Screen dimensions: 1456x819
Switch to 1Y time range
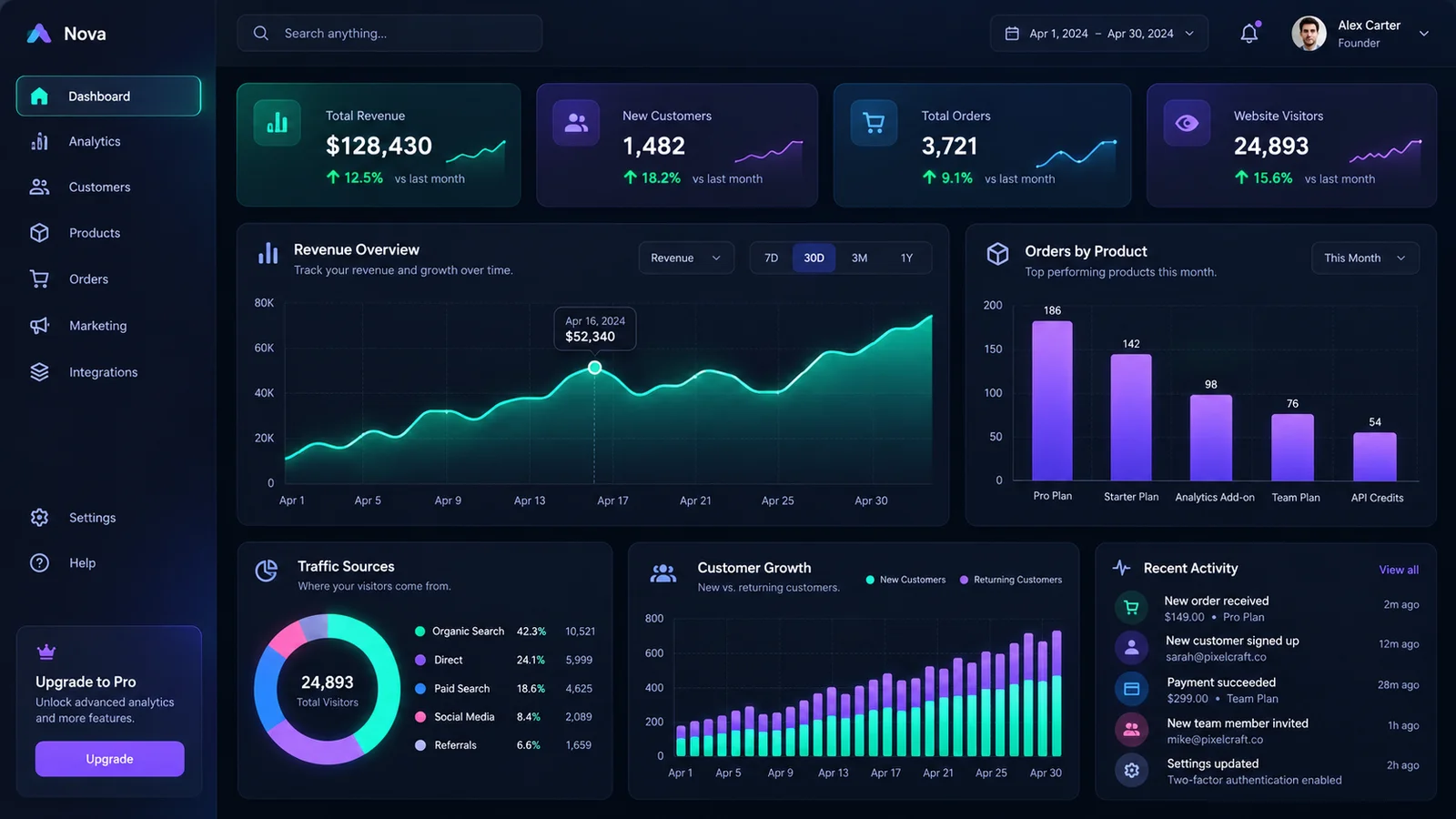pos(906,258)
